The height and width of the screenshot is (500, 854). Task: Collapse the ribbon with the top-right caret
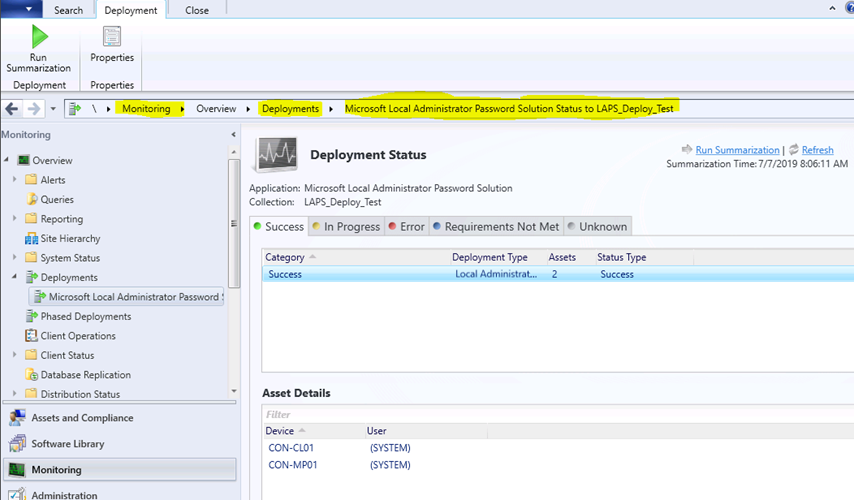pos(832,8)
